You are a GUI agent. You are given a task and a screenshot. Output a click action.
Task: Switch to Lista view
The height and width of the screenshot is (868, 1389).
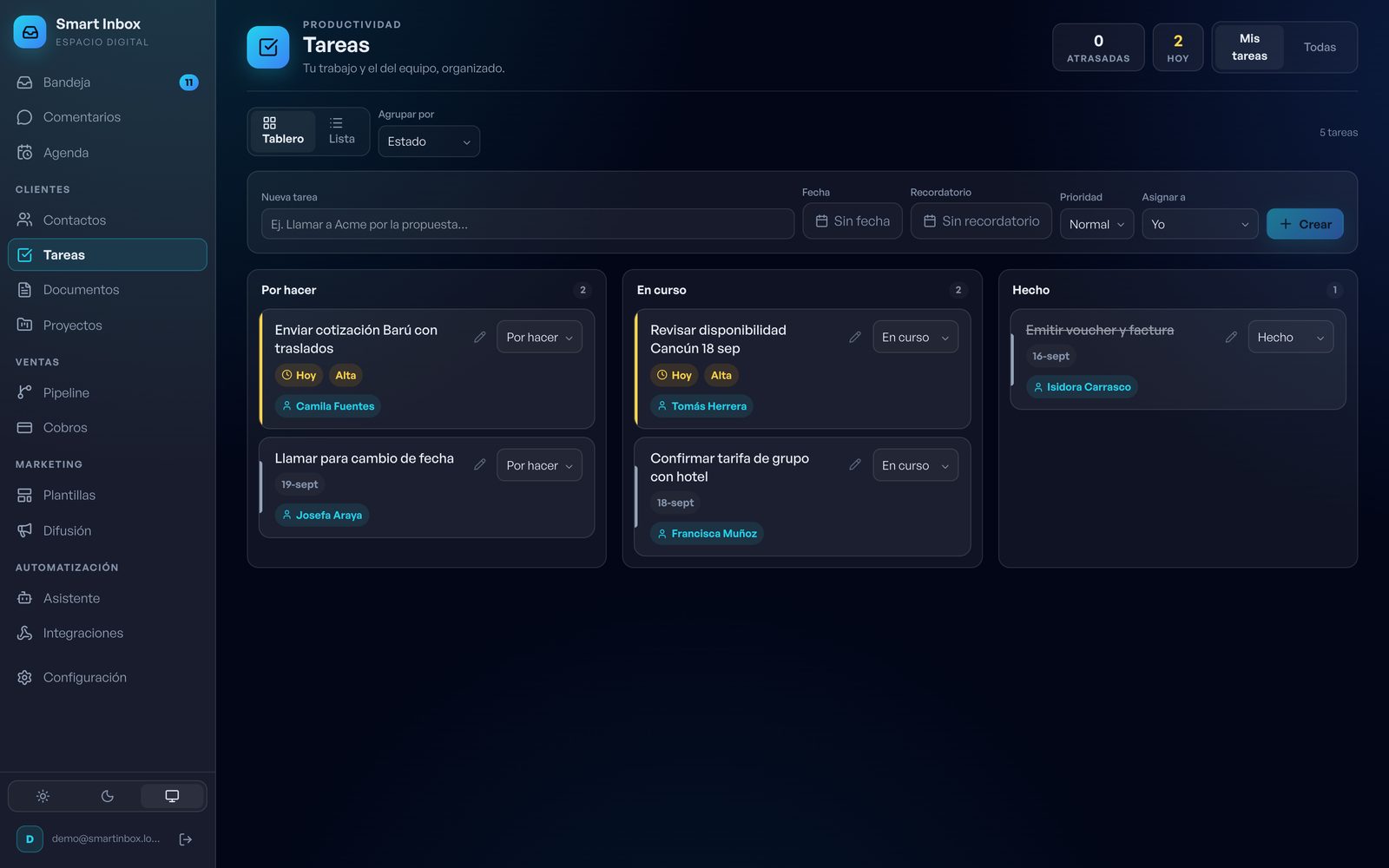click(341, 132)
